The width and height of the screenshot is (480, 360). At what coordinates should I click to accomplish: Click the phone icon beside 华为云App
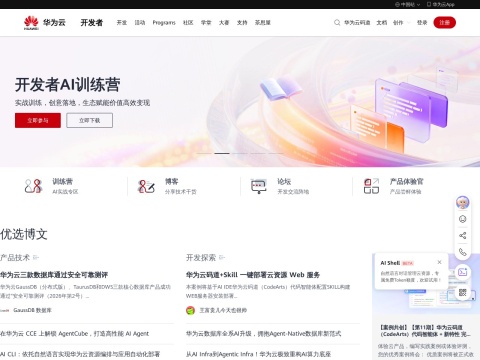[x=429, y=4]
